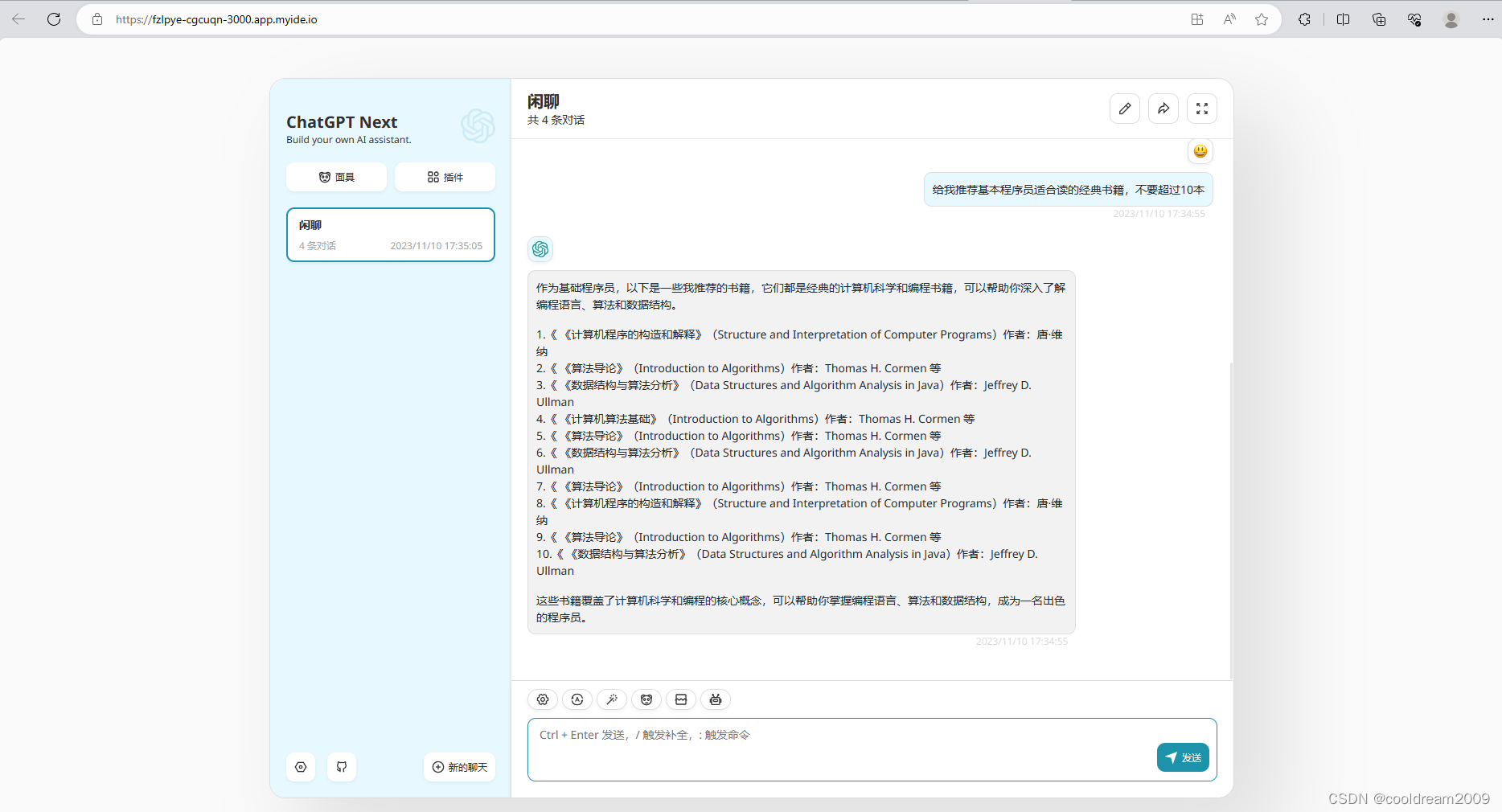Image resolution: width=1502 pixels, height=812 pixels.
Task: Select the 闲聊 conversation in the sidebar
Action: pyautogui.click(x=391, y=235)
